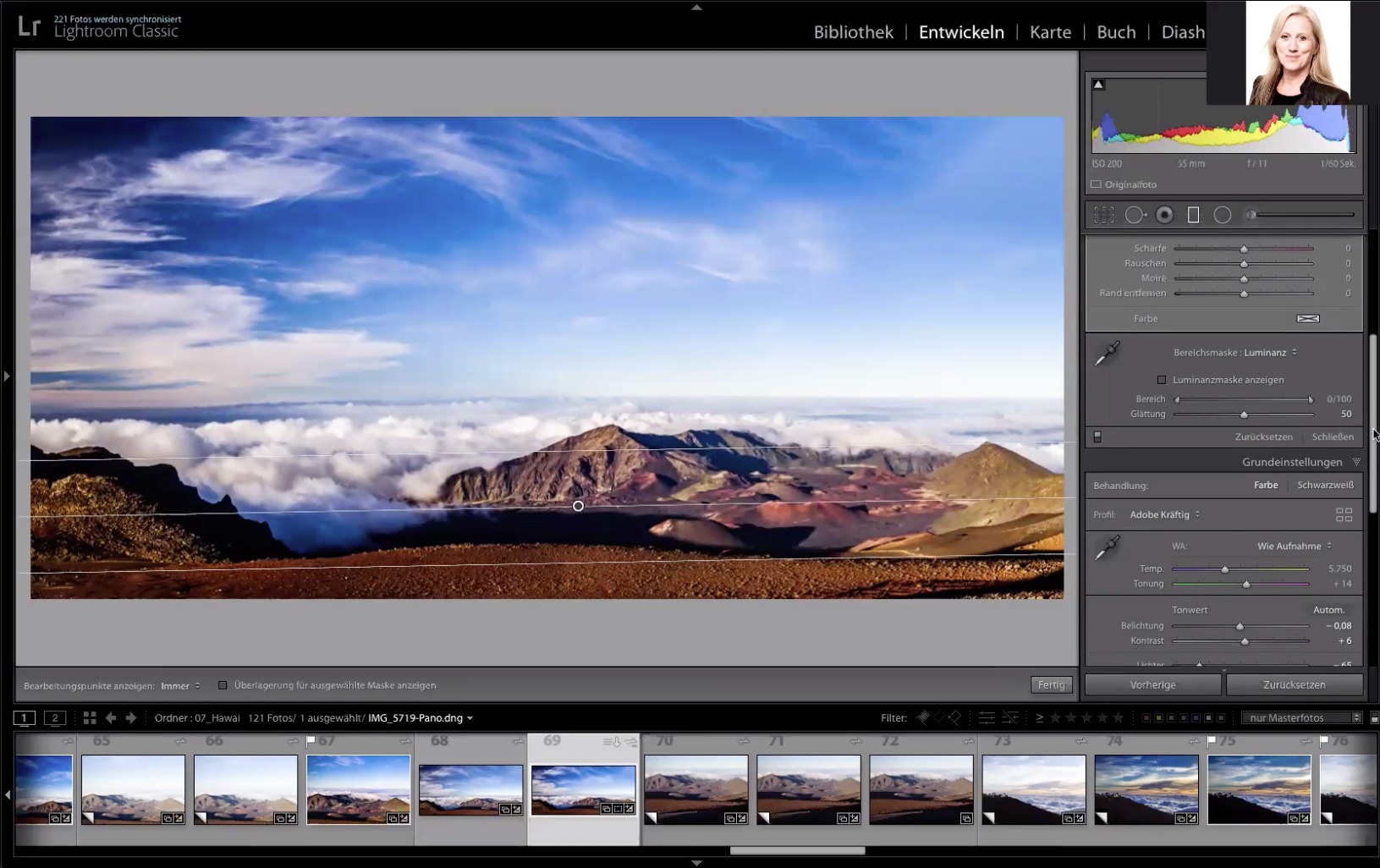1380x868 pixels.
Task: Collapse the Grundeinstellungen panel
Action: [1356, 462]
